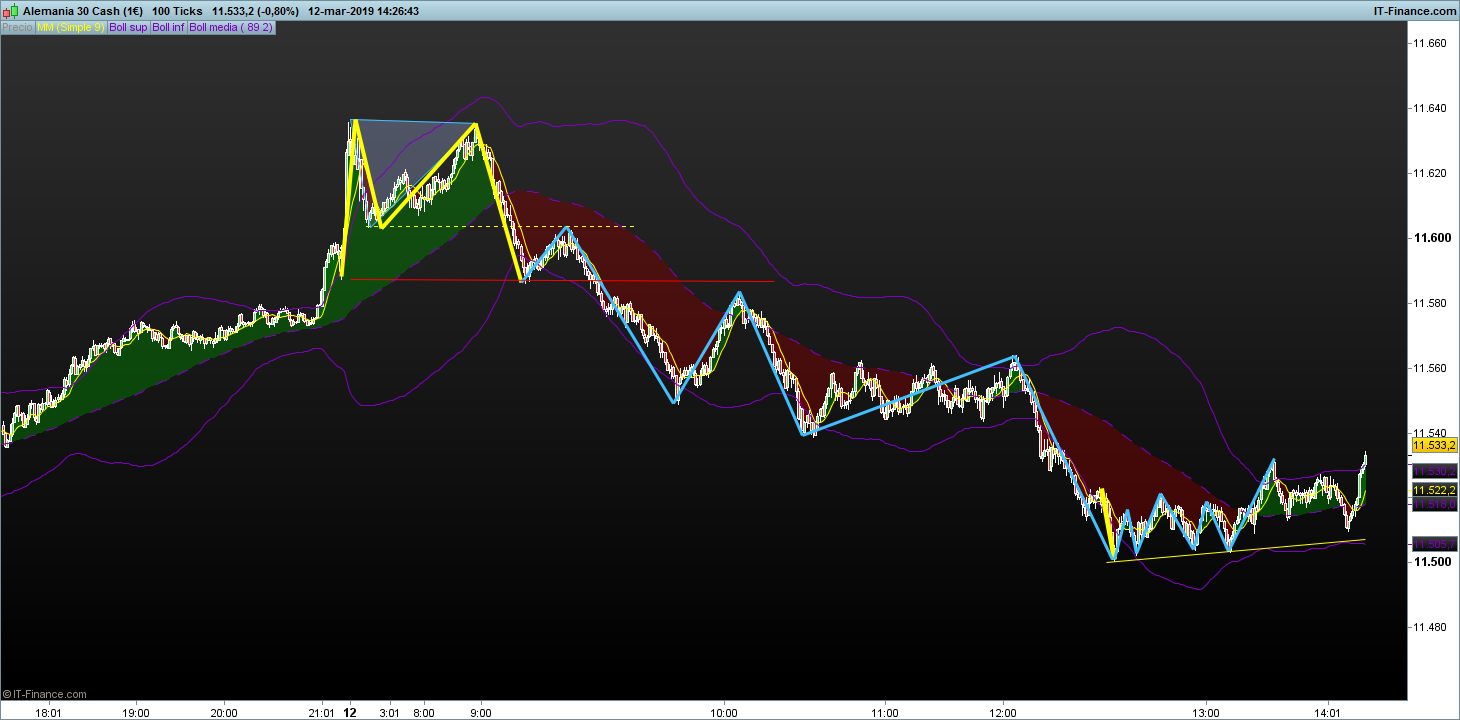Click the Alemania 30 Cash (1€) instrument name
The width and height of the screenshot is (1460, 720).
(82, 11)
